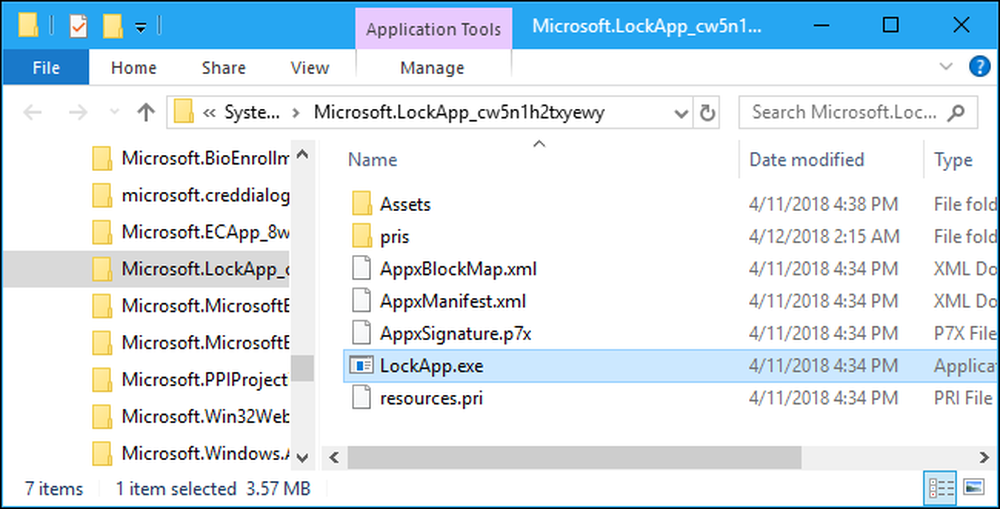Click the AppxBlockMap.xml file icon
Screen dimensions: 1000x509
coord(361,269)
